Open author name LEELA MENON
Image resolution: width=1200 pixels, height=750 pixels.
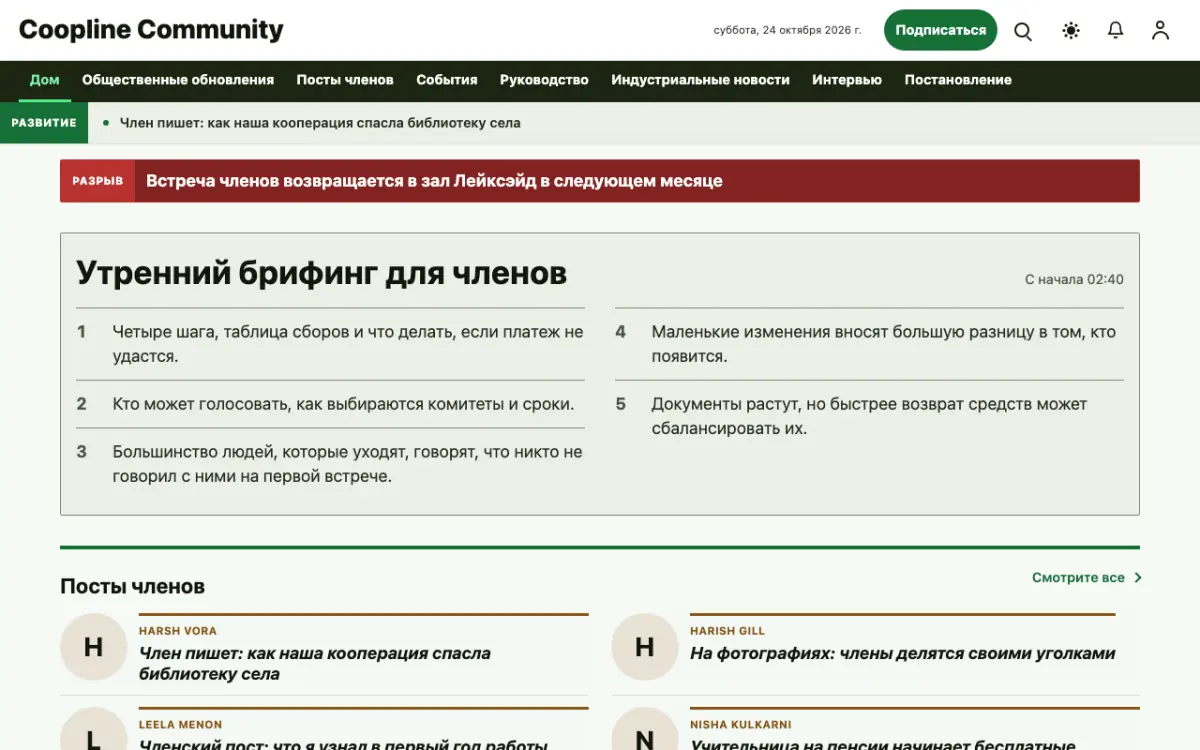180,725
